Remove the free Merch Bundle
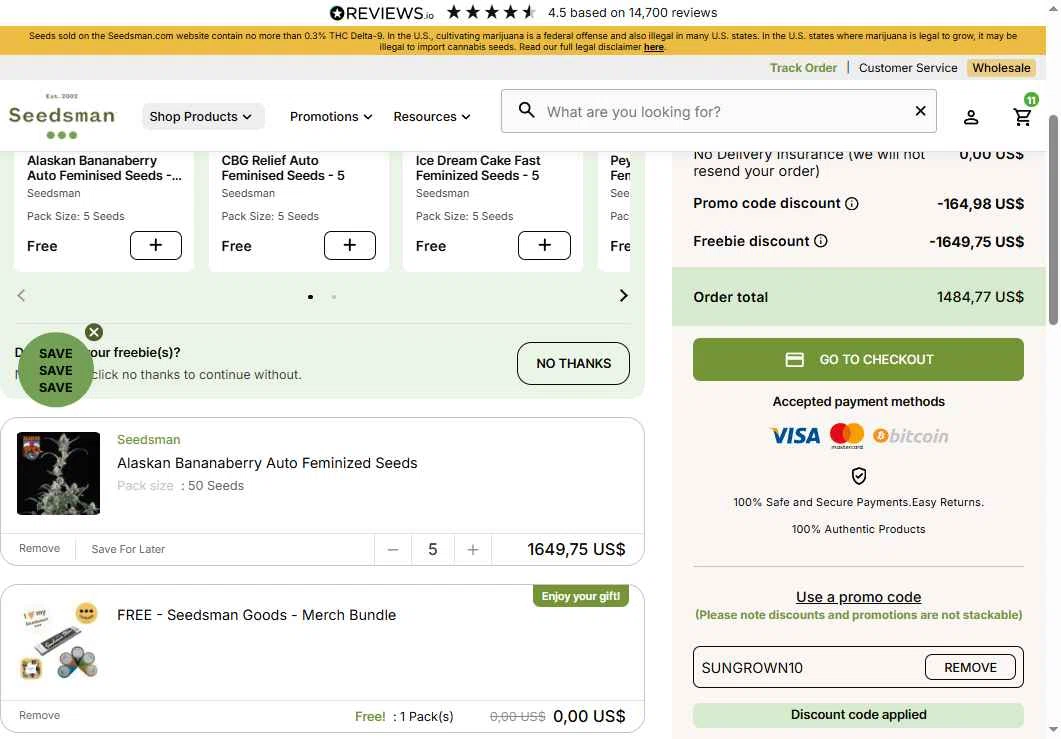Image resolution: width=1061 pixels, height=739 pixels. pyautogui.click(x=39, y=715)
